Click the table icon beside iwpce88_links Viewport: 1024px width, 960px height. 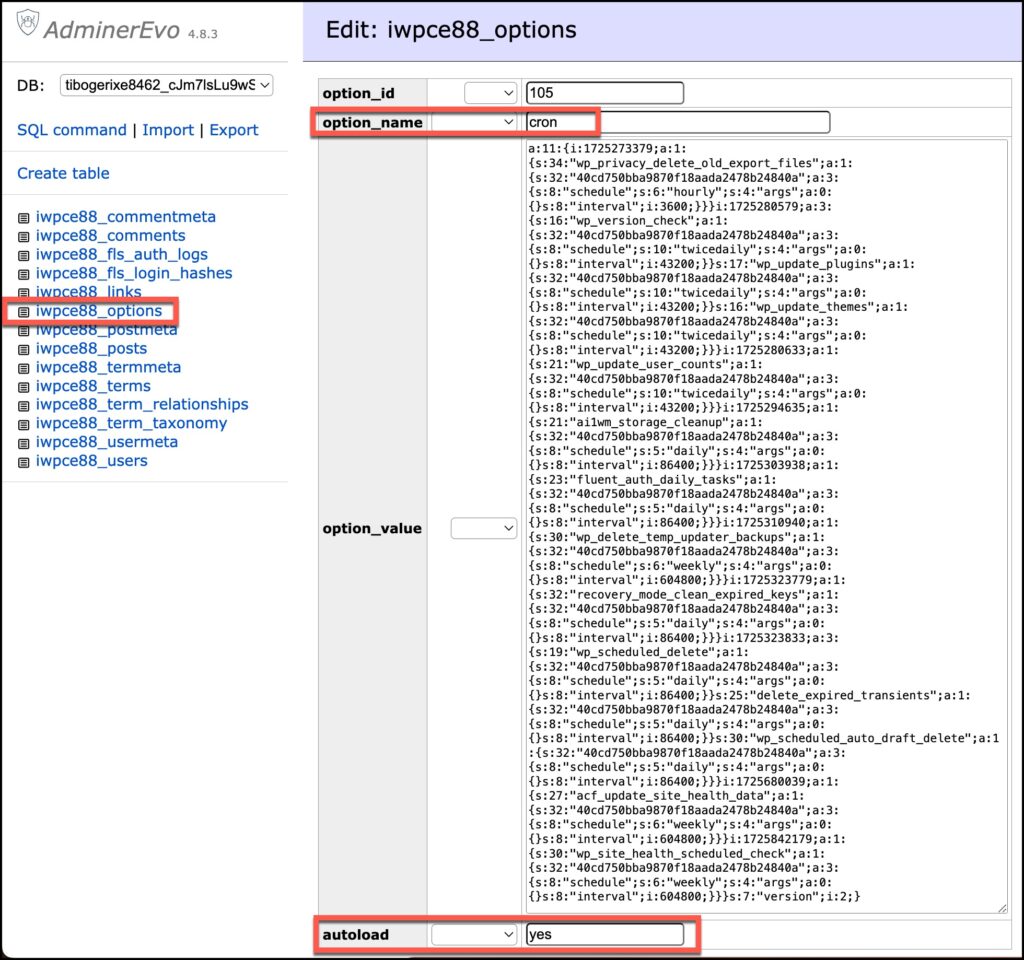point(22,292)
